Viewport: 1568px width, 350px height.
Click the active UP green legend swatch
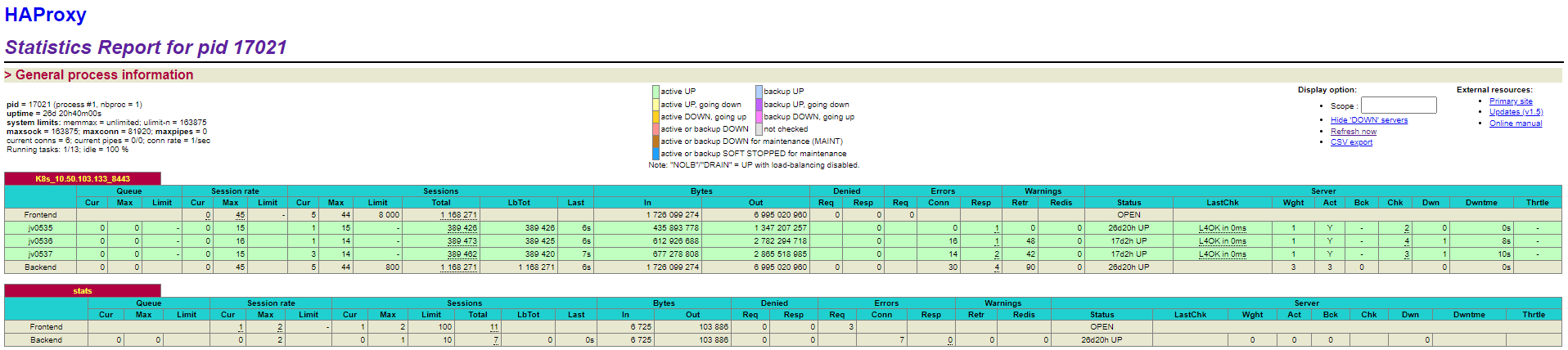[x=656, y=92]
